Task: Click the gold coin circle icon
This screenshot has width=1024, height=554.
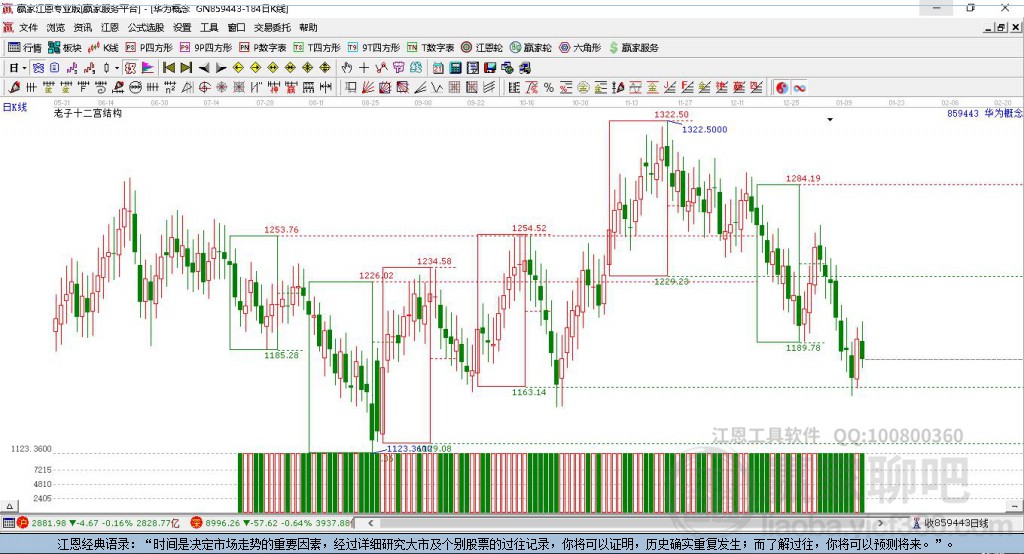Action: (x=583, y=88)
